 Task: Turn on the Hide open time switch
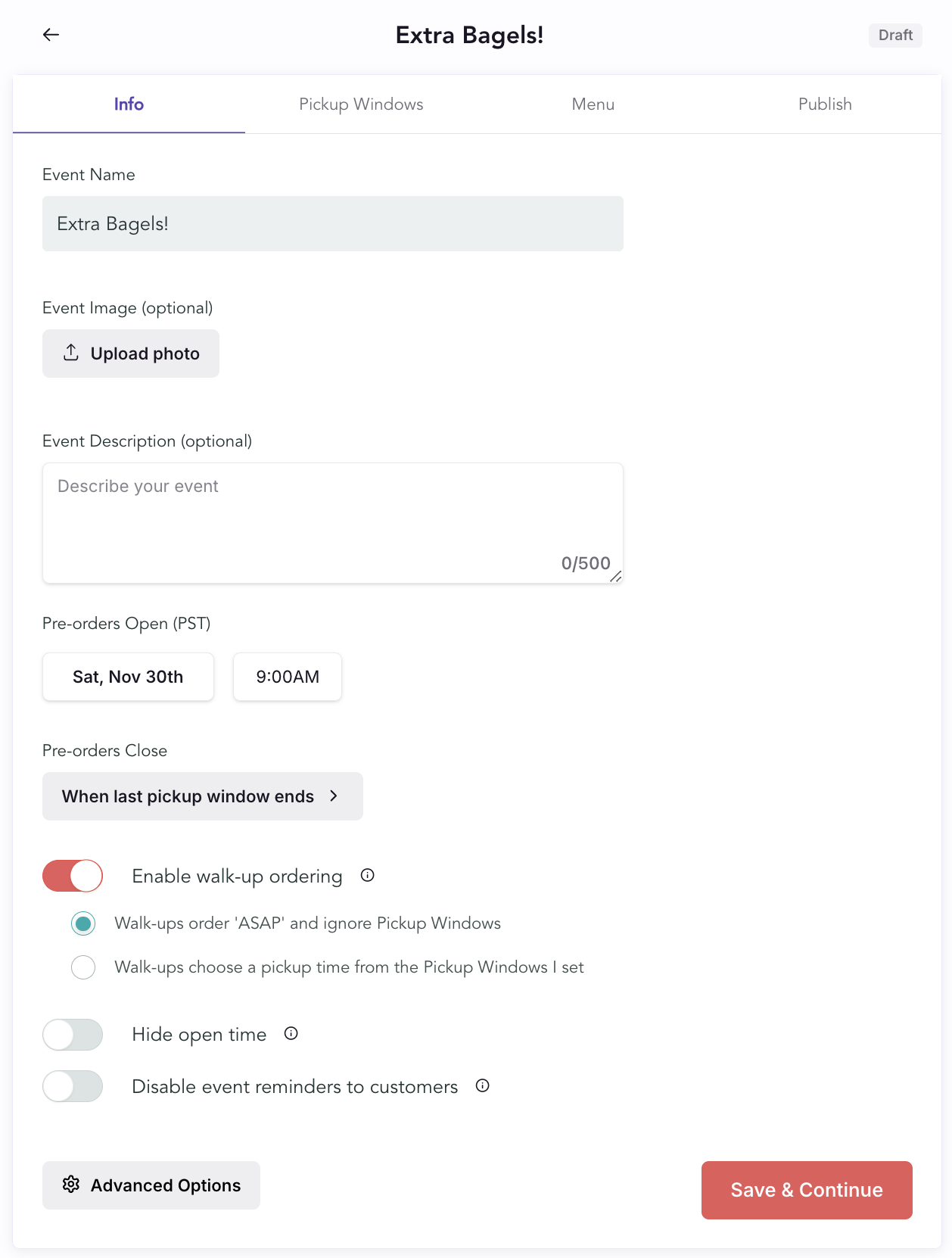coord(73,1035)
